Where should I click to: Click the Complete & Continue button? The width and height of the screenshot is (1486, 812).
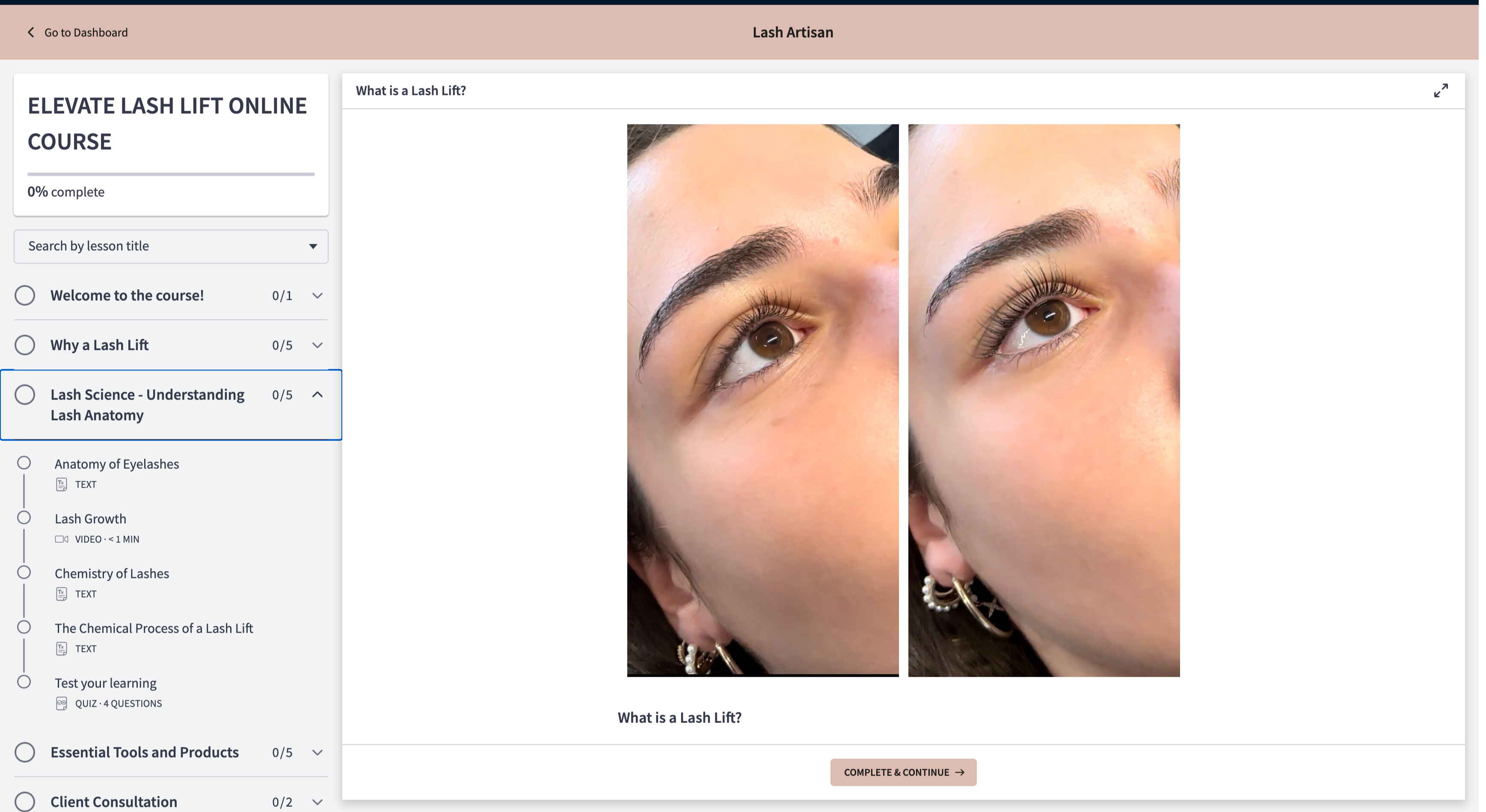pyautogui.click(x=903, y=772)
